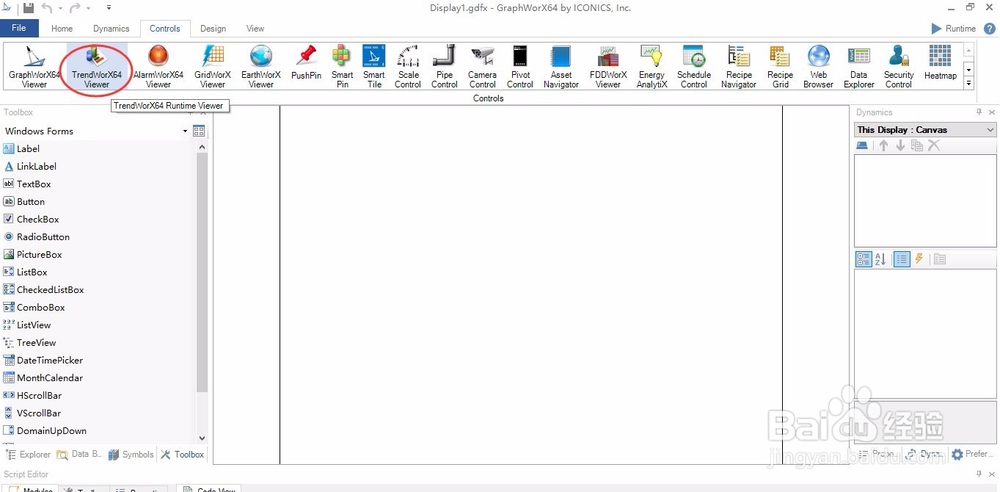
Task: Insert a GraphWorX64 Viewer control
Action: click(x=34, y=66)
